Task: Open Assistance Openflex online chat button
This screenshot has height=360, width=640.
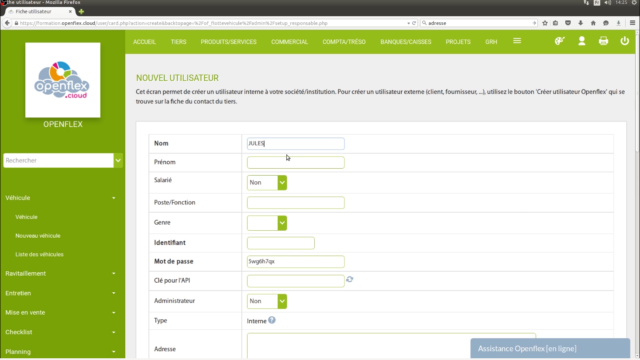Action: (550, 349)
